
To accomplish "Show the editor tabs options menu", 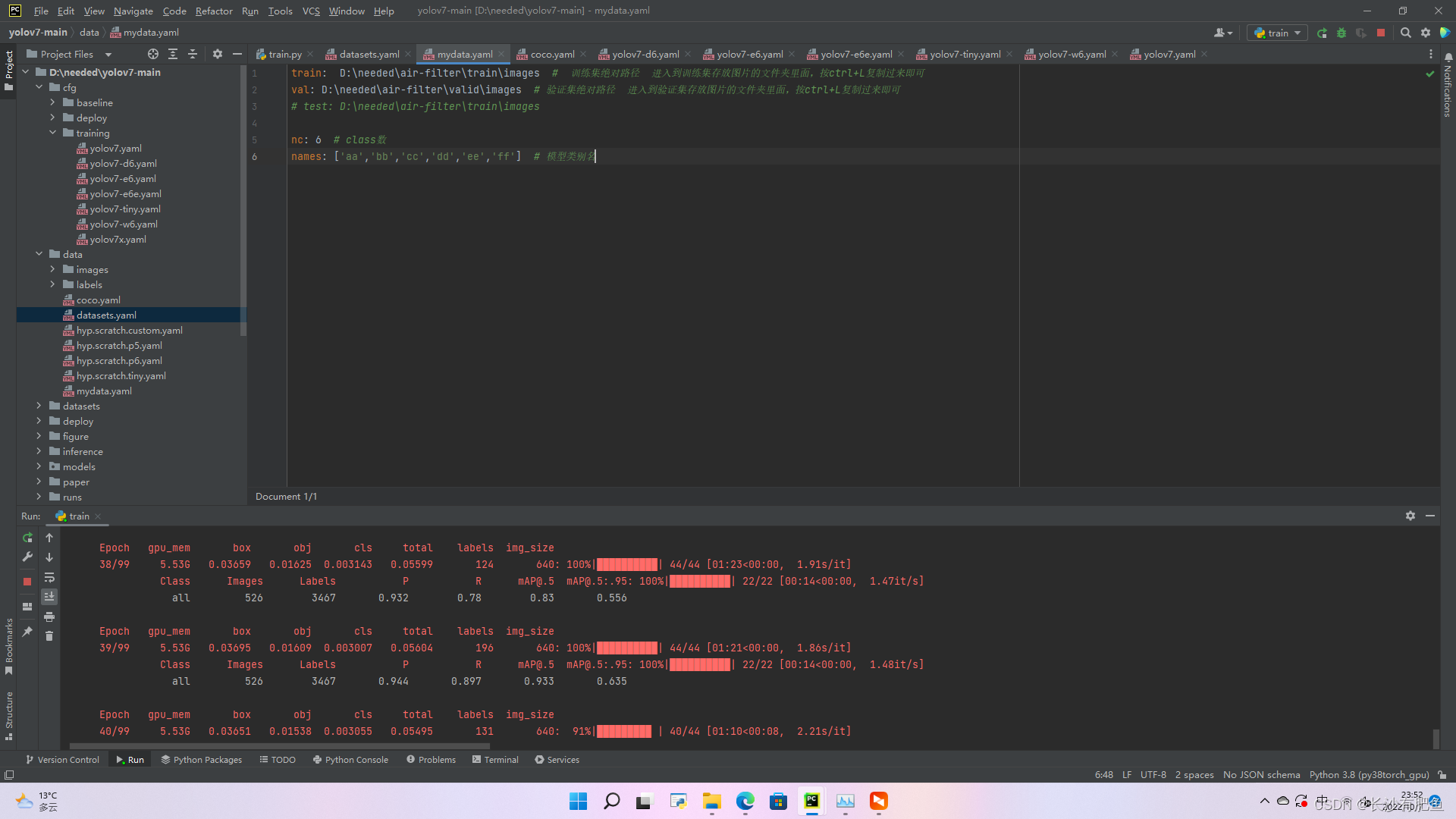I will pos(1430,54).
